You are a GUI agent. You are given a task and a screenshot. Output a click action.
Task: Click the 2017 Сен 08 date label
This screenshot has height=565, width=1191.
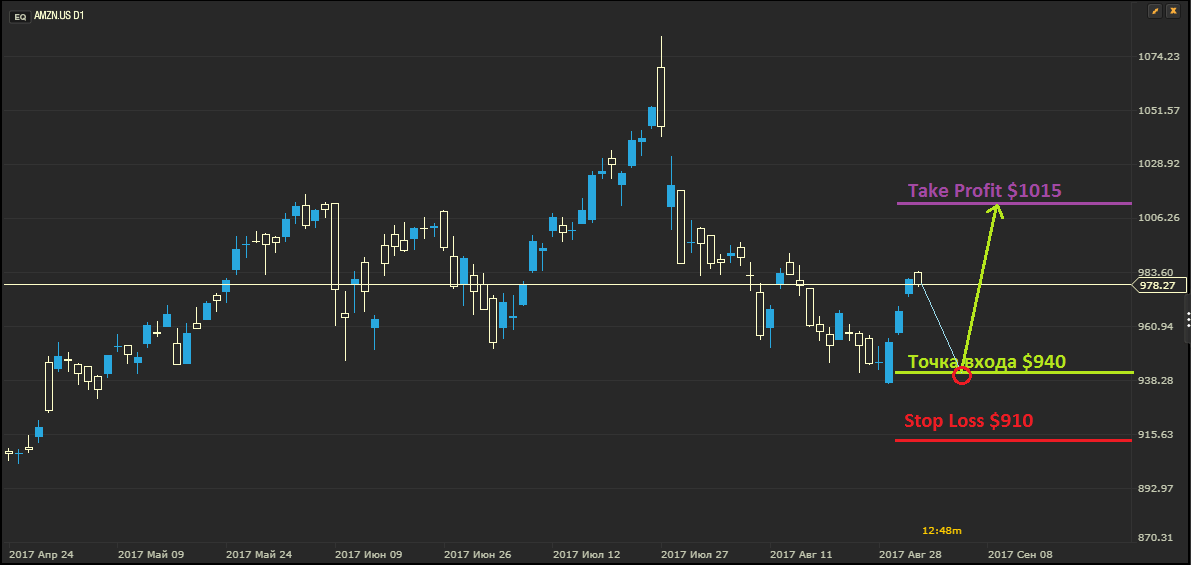coord(1020,554)
